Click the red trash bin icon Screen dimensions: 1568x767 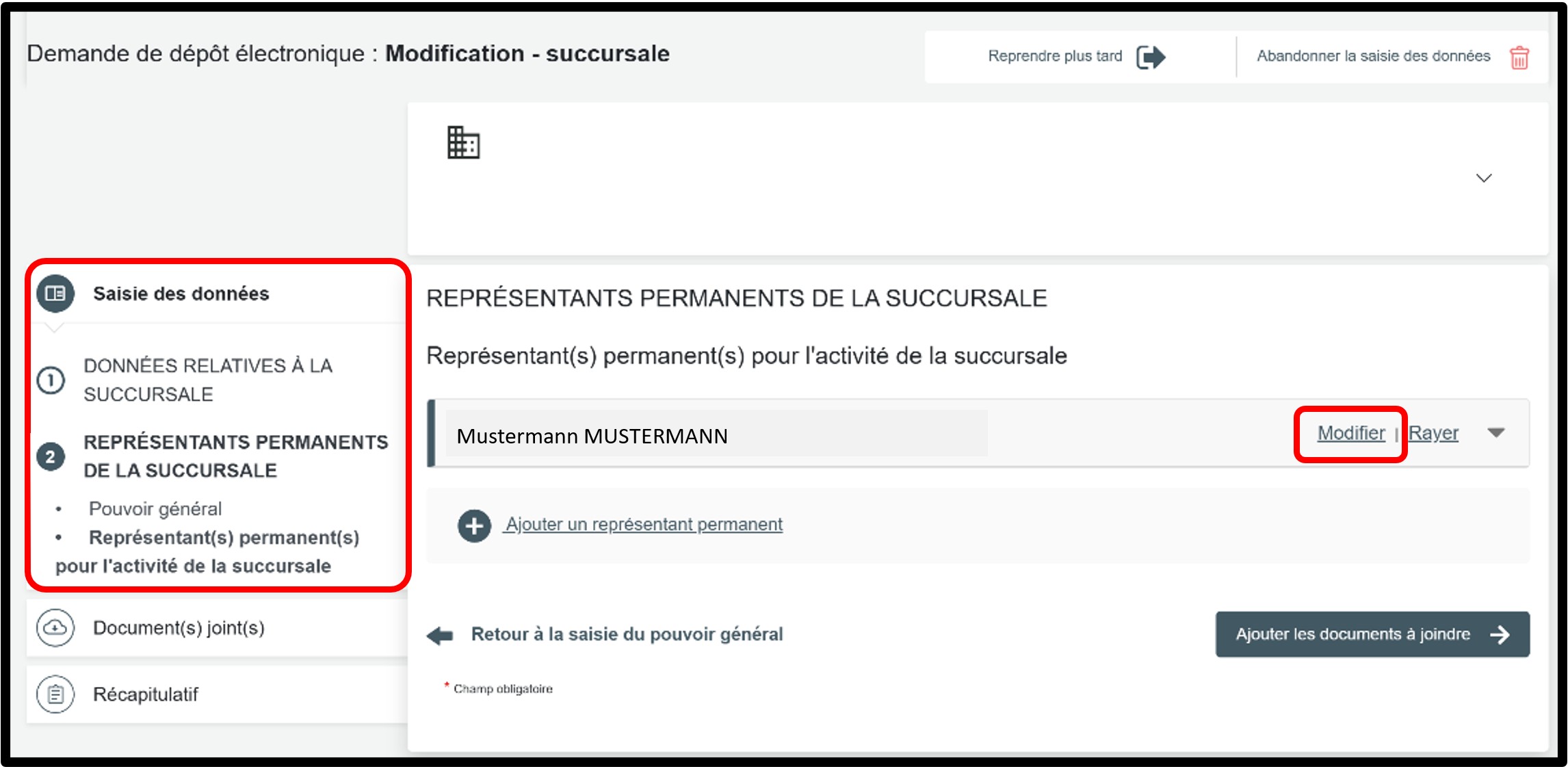point(1519,57)
